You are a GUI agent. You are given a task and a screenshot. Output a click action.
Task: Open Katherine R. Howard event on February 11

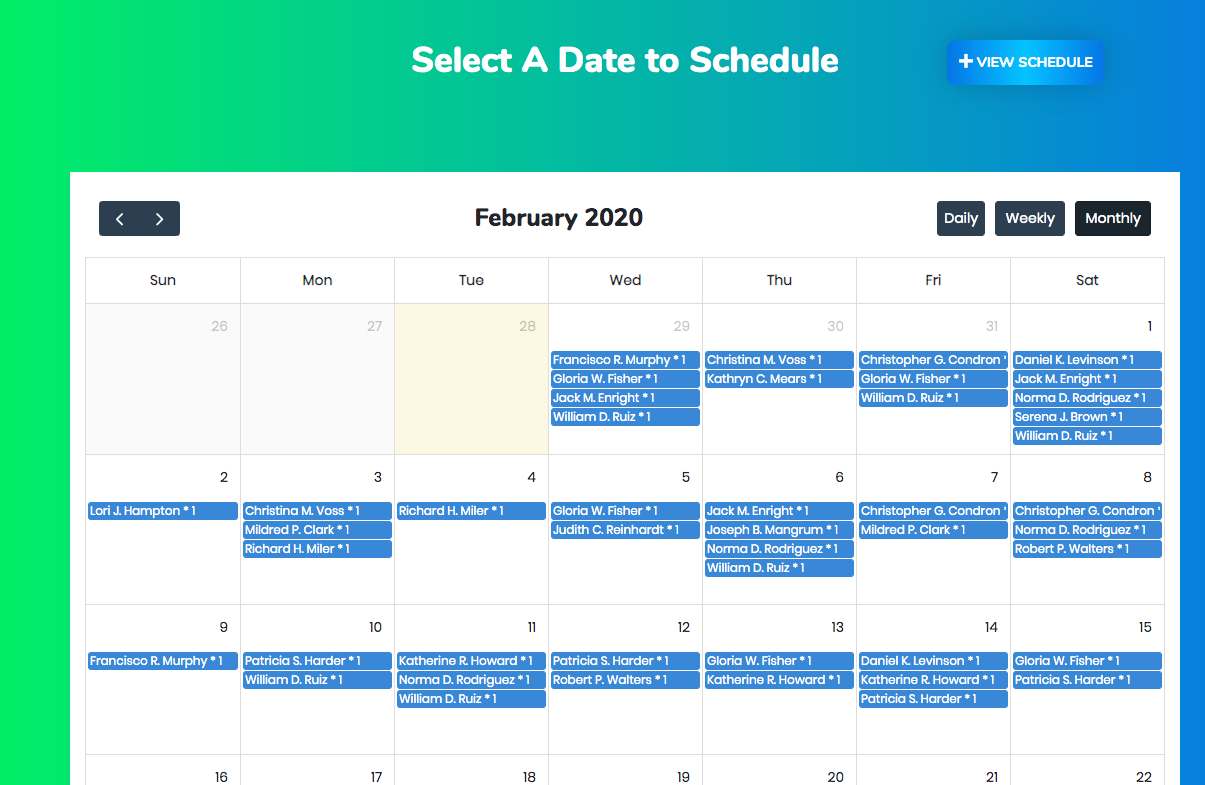pos(470,661)
